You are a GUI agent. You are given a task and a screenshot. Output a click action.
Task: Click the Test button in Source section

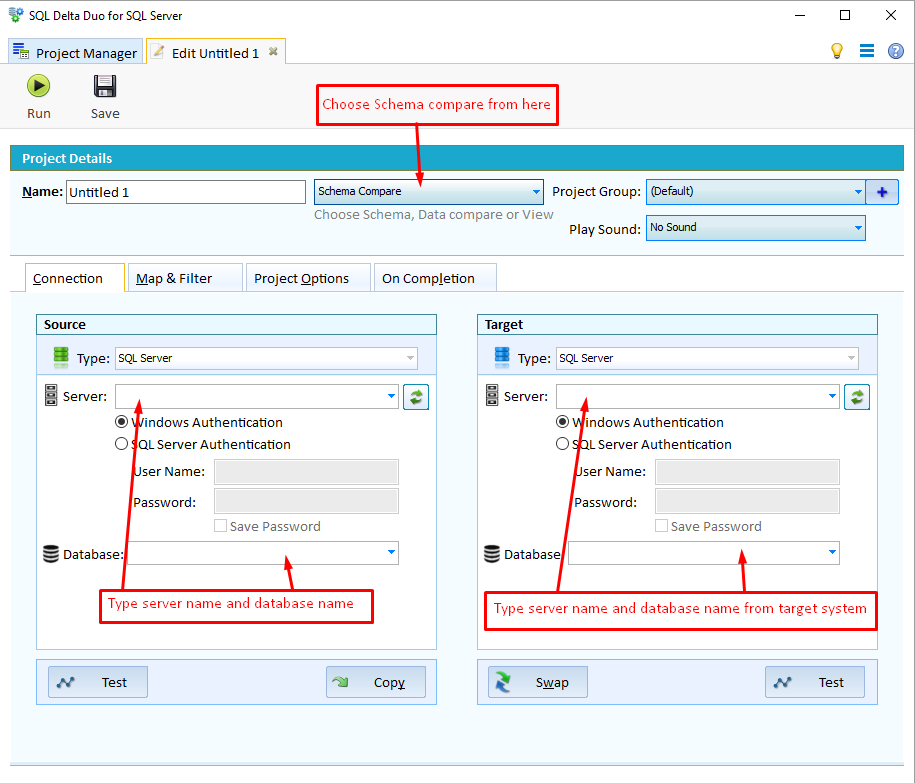pos(97,682)
